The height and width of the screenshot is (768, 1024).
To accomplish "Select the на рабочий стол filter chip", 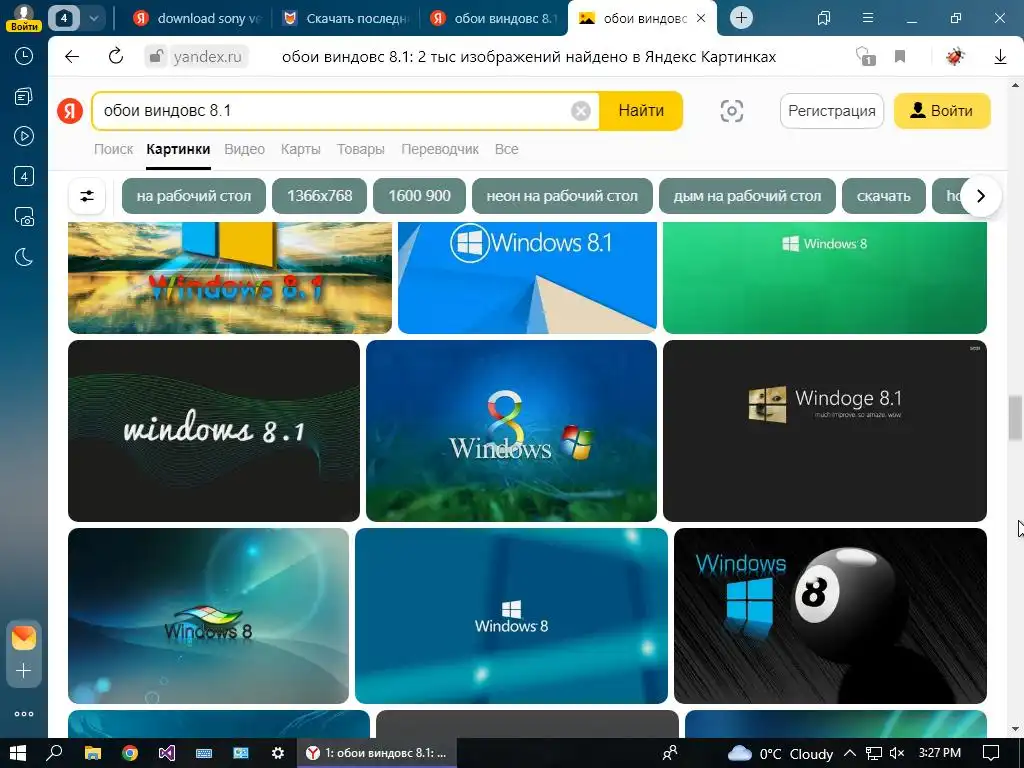I will tap(194, 196).
